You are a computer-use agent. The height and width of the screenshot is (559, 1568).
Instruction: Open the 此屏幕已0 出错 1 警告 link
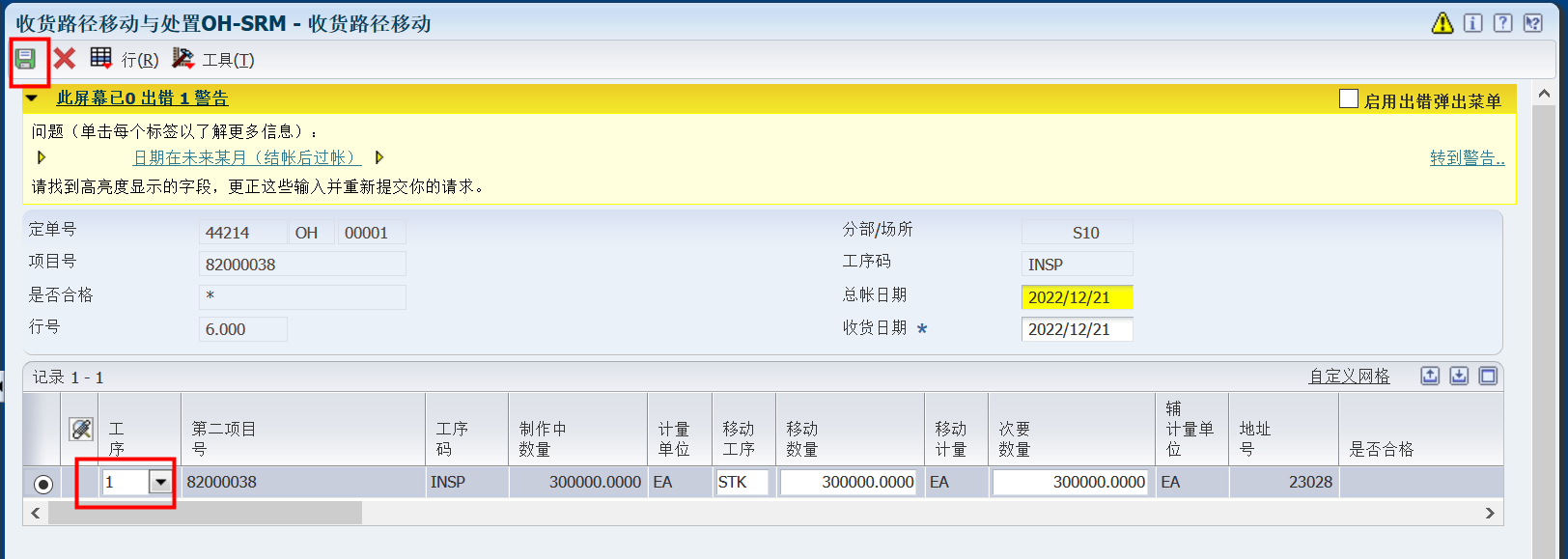pos(143,98)
